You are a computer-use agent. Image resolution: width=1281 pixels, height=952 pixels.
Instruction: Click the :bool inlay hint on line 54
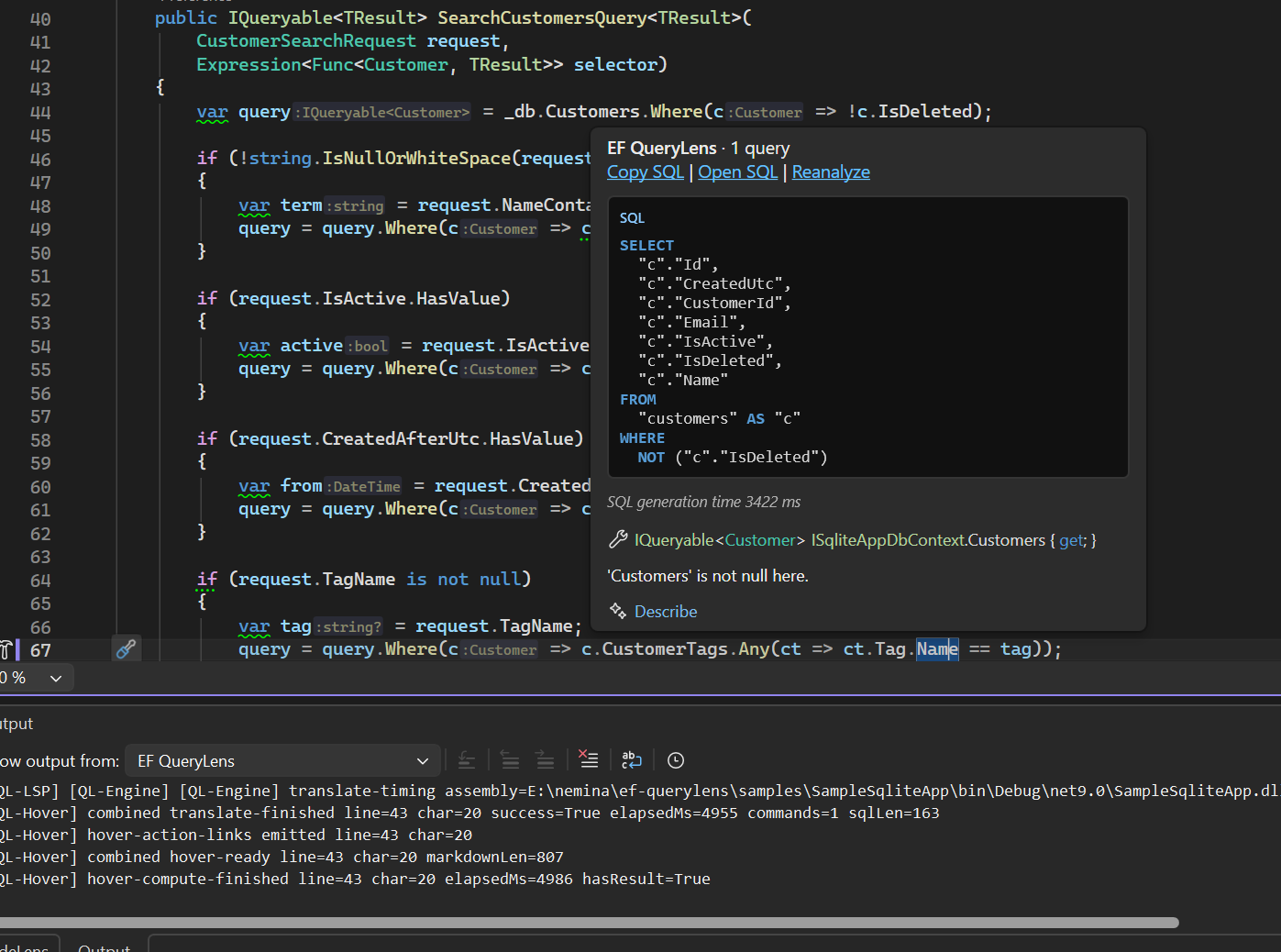(x=368, y=346)
